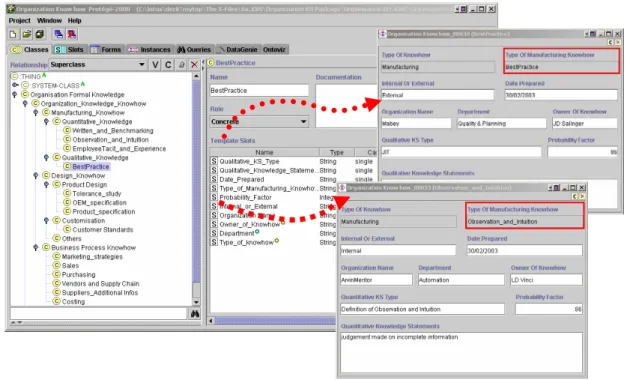Click the S icon of Qualitative_KS_Type slot
The image size is (627, 380).
214,161
